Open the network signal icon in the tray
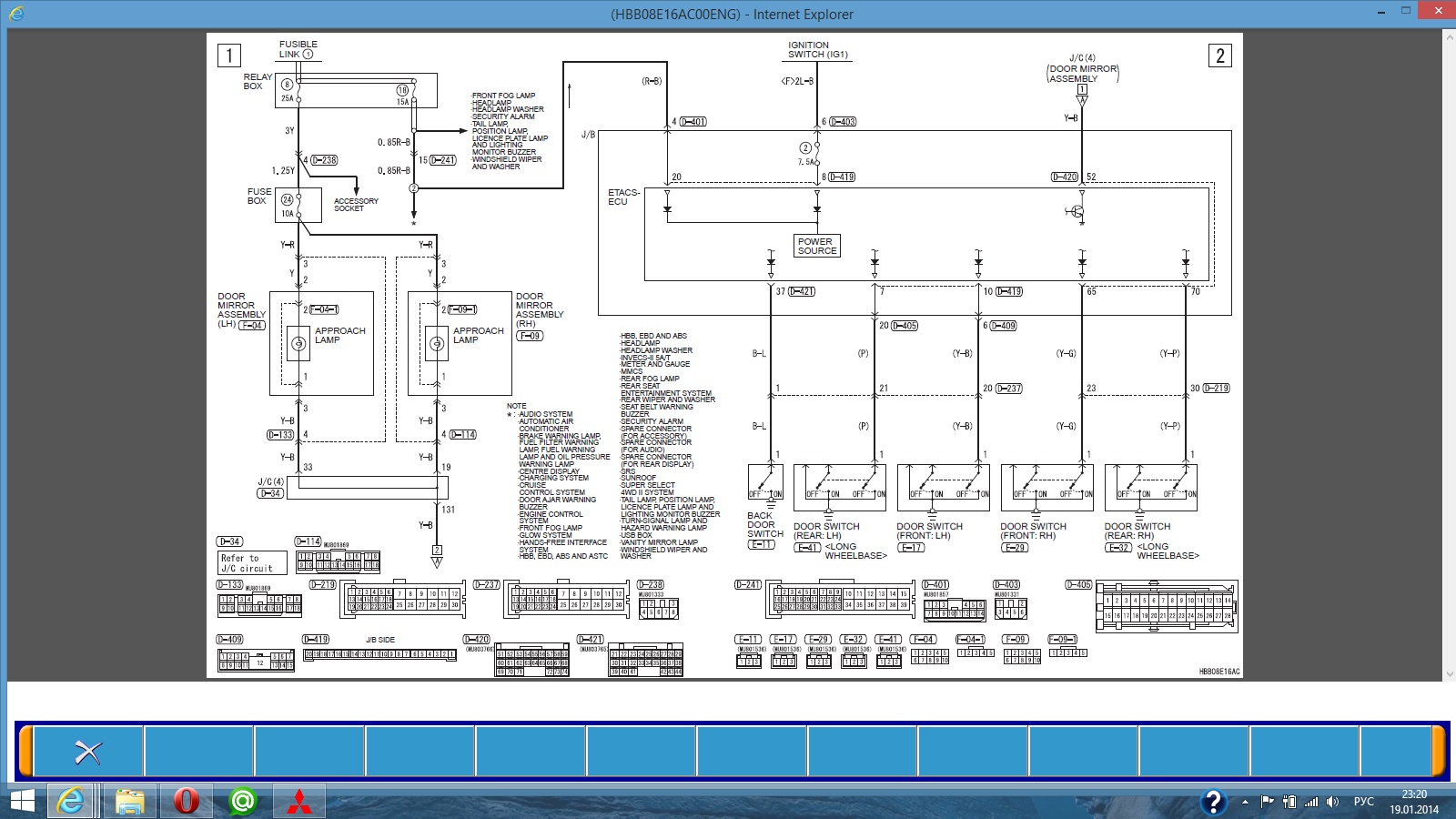 tap(1311, 802)
